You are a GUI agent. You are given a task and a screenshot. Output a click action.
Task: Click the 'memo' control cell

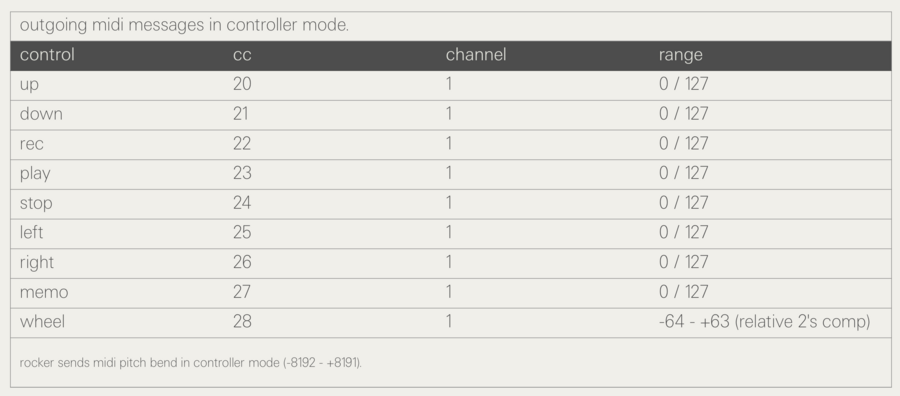44,292
